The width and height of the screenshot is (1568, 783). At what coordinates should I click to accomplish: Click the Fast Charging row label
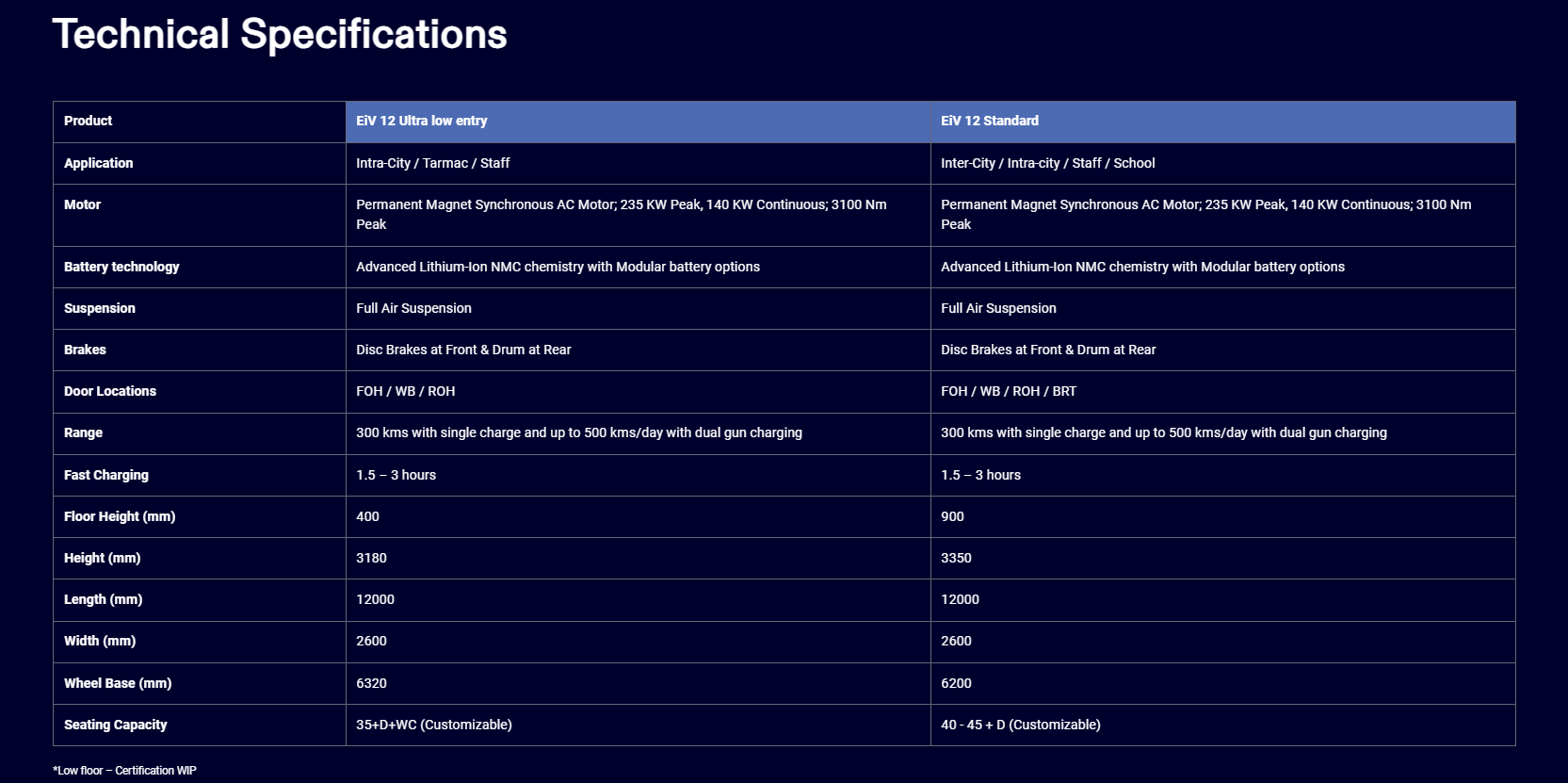106,475
